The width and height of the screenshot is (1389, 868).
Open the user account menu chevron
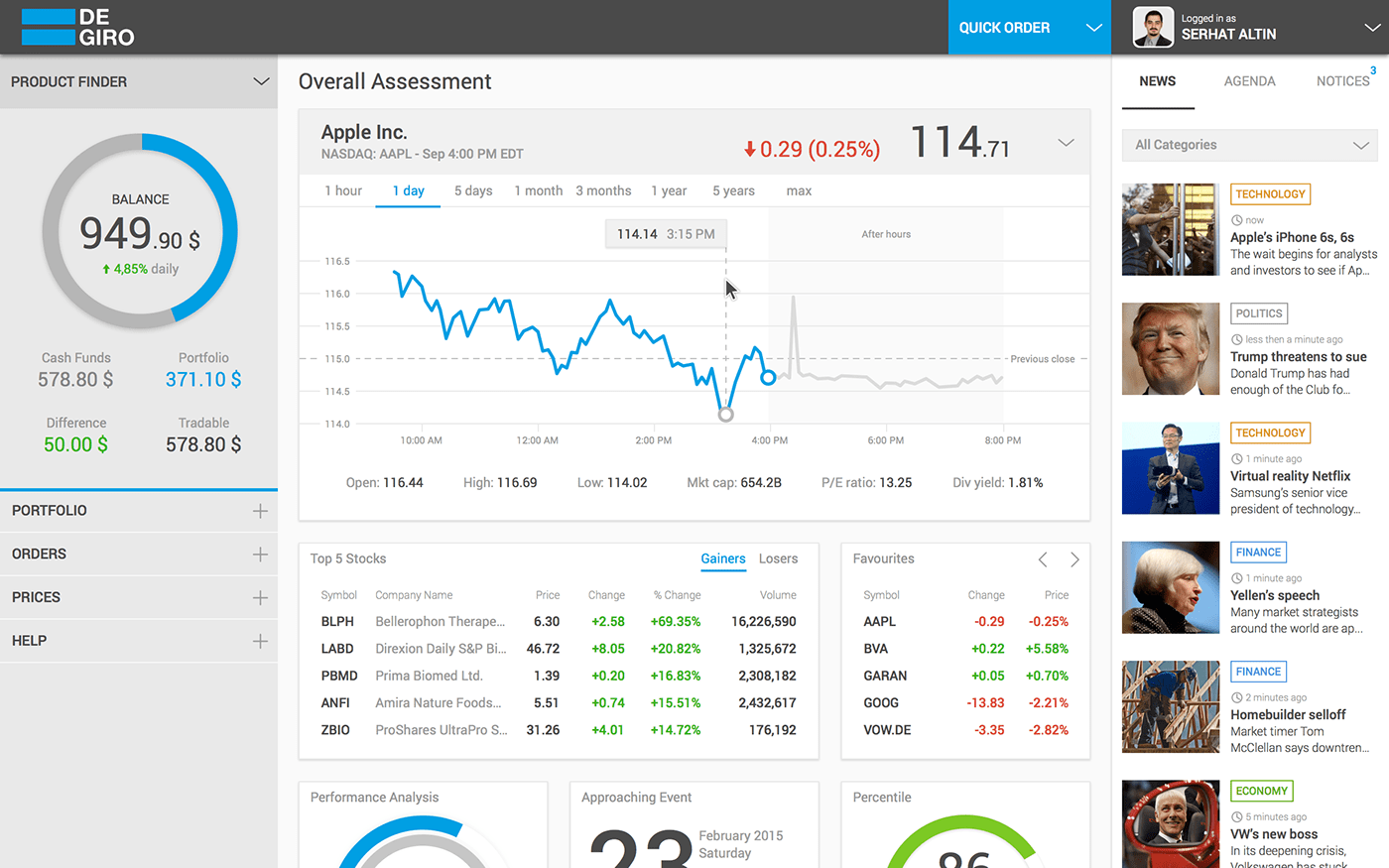(1372, 28)
